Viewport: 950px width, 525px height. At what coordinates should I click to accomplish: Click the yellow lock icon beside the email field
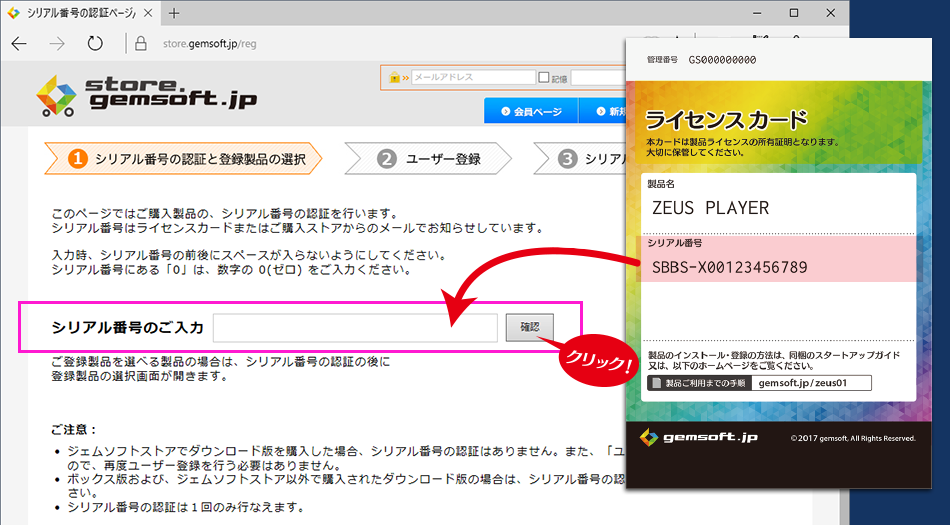pos(395,78)
